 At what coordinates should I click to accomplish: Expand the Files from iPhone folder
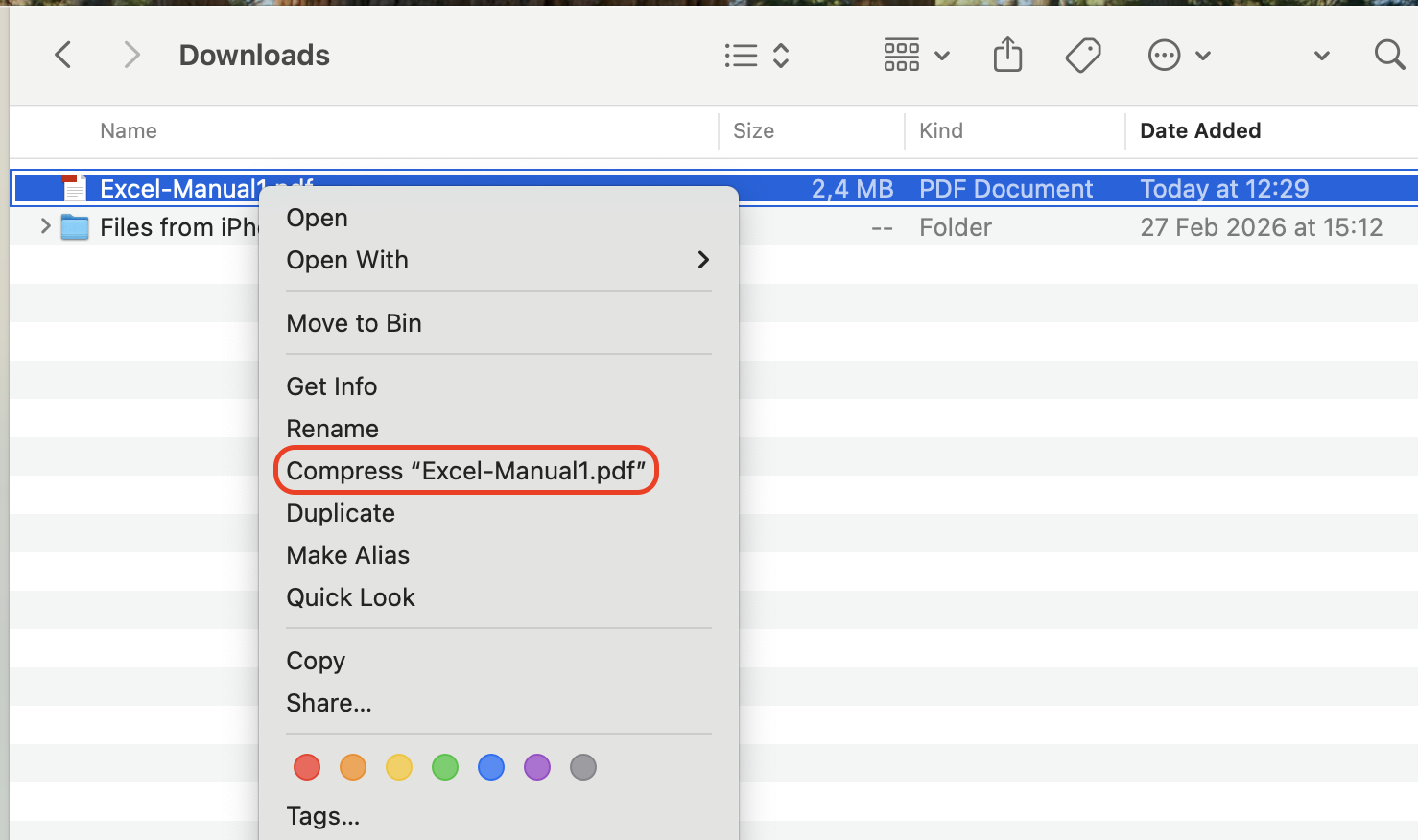click(44, 226)
